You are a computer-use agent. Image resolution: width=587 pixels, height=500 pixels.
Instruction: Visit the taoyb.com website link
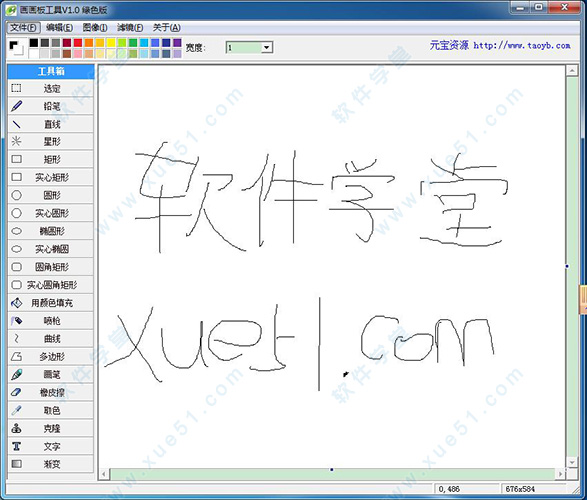tap(522, 46)
